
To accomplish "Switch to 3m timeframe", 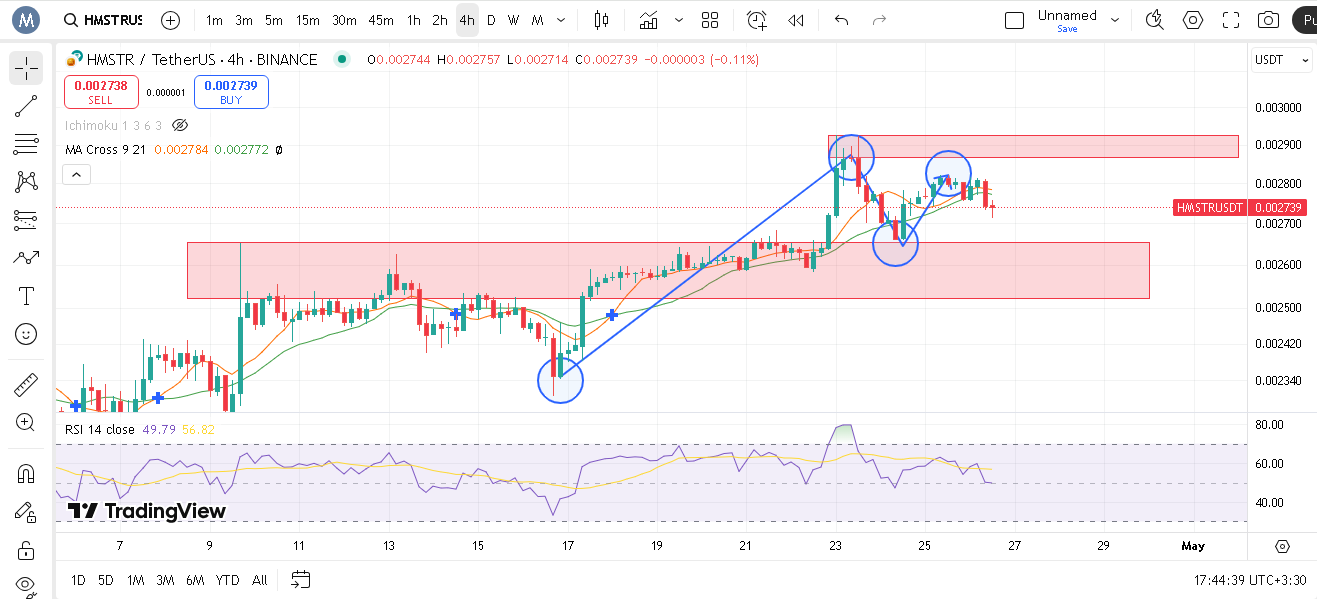I will (244, 20).
